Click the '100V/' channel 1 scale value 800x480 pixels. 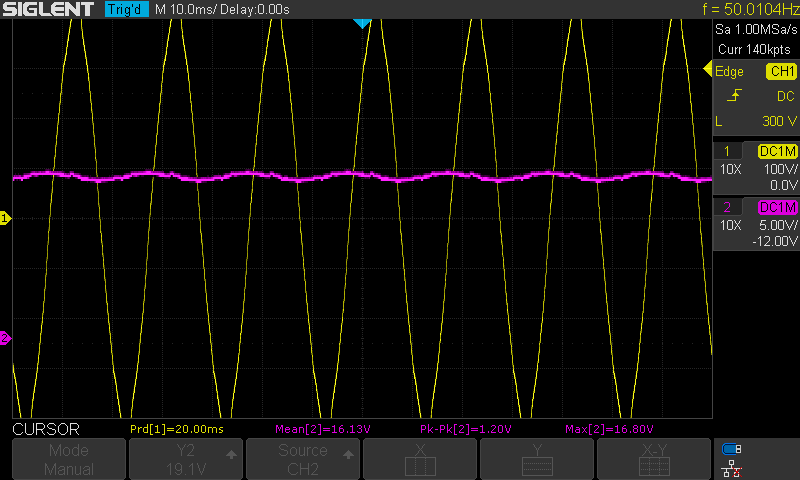781,169
